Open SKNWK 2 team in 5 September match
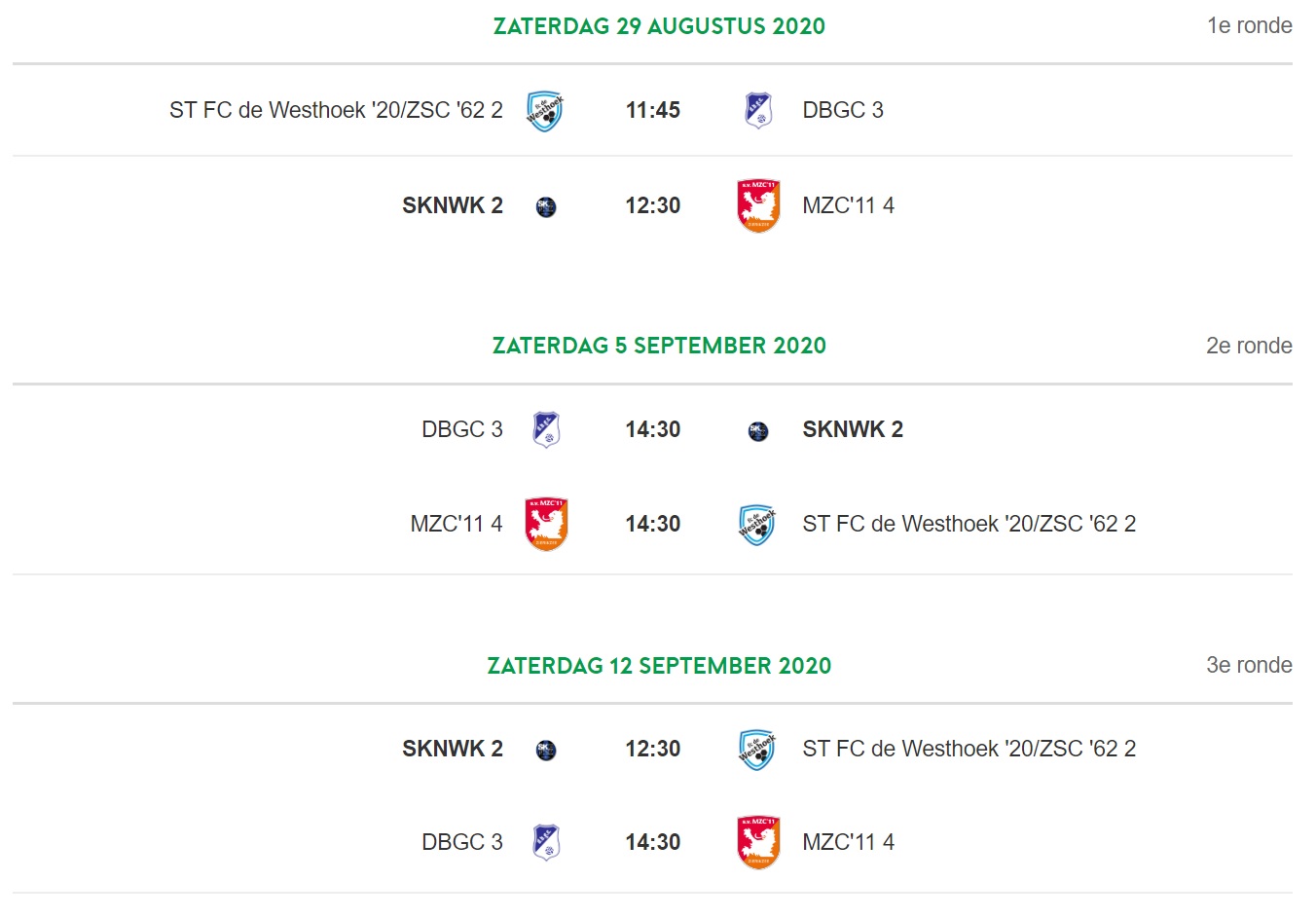1316x918 pixels. (x=853, y=429)
